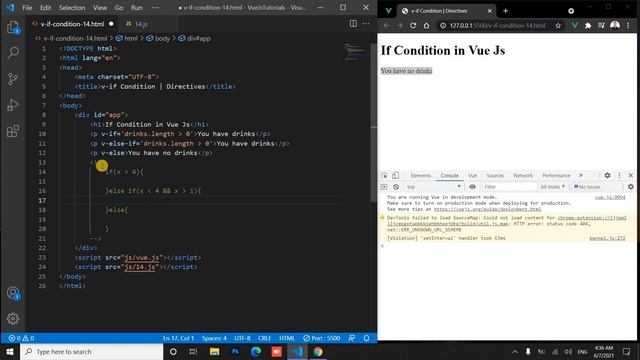Open the Manage gear in VS Code
The height and width of the screenshot is (360, 640).
[x=13, y=318]
